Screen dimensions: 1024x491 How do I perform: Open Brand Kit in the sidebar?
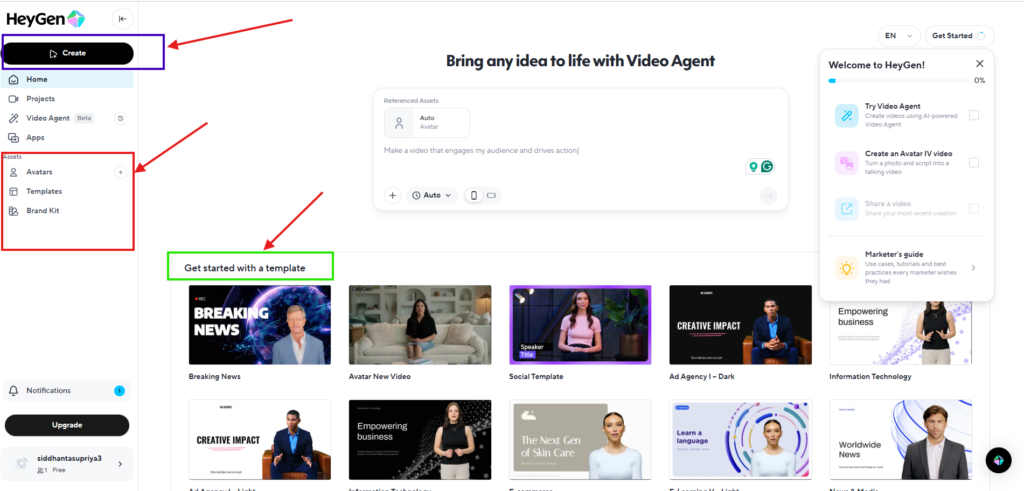42,210
